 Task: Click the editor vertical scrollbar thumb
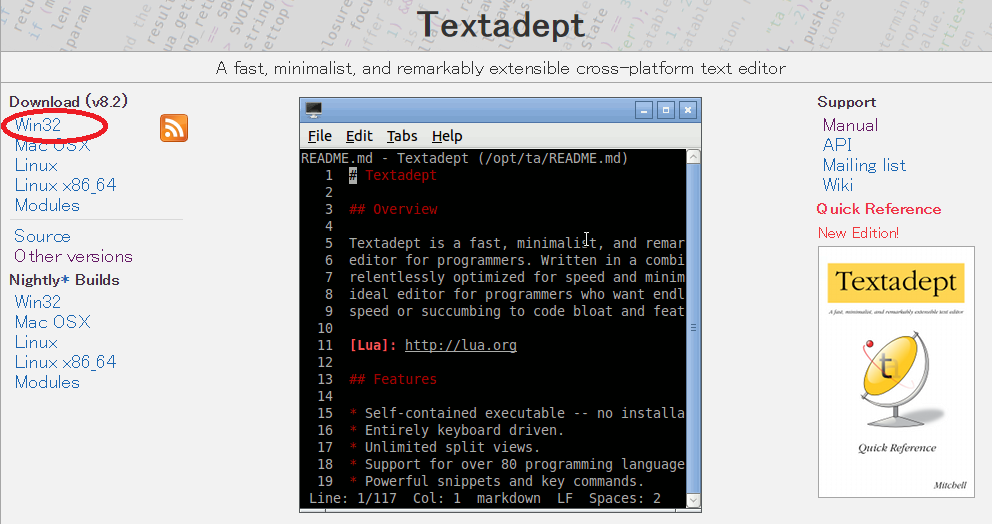click(693, 328)
